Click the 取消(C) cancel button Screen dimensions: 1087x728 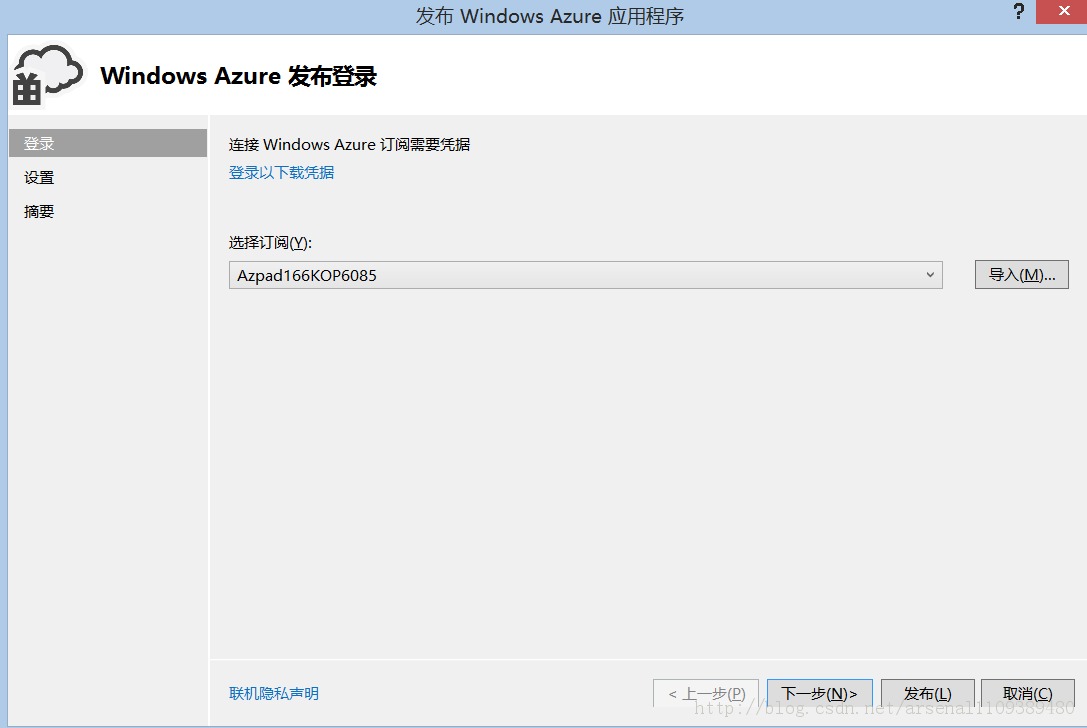click(1027, 693)
